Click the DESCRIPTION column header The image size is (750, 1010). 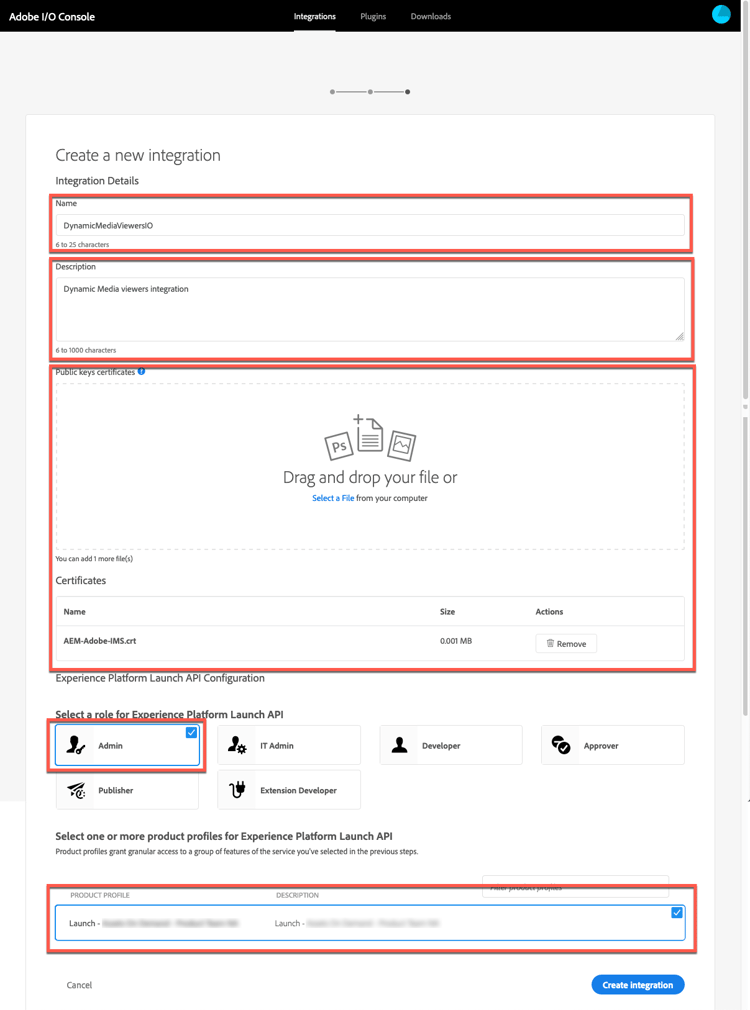297,895
